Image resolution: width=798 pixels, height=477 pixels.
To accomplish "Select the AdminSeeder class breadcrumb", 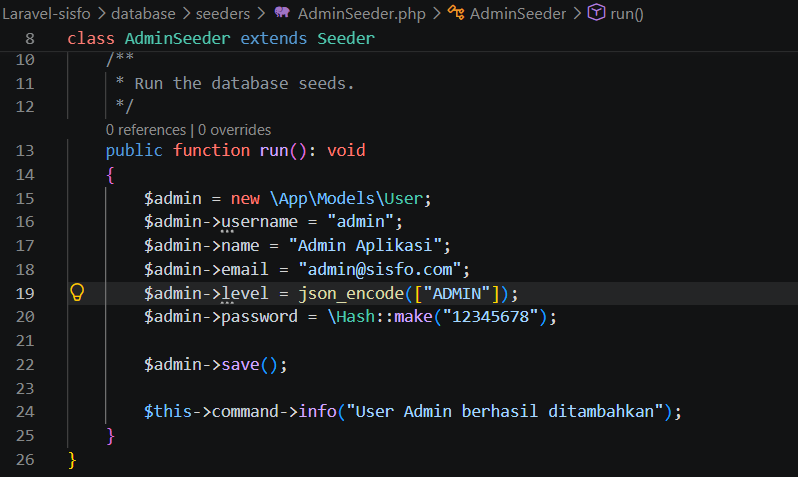I will (x=518, y=14).
